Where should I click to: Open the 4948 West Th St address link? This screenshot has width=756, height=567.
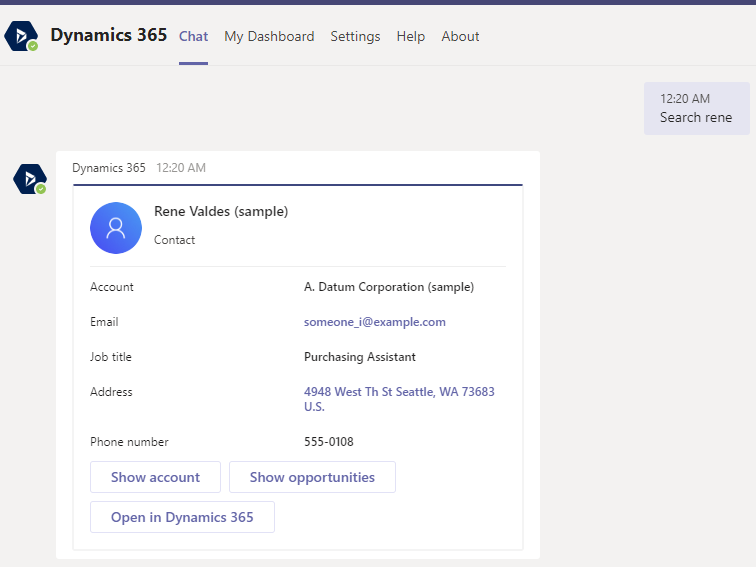point(399,399)
